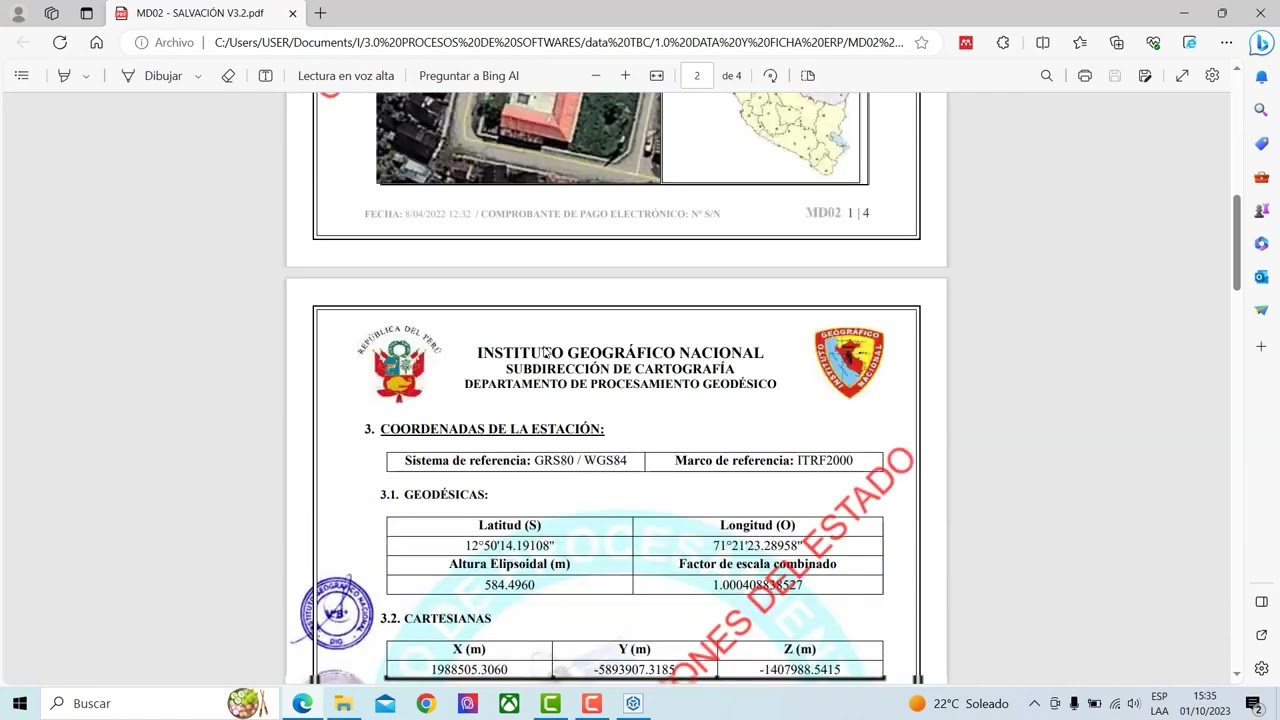The width and height of the screenshot is (1280, 720).
Task: Zoom out the PDF with minus
Action: click(x=596, y=76)
